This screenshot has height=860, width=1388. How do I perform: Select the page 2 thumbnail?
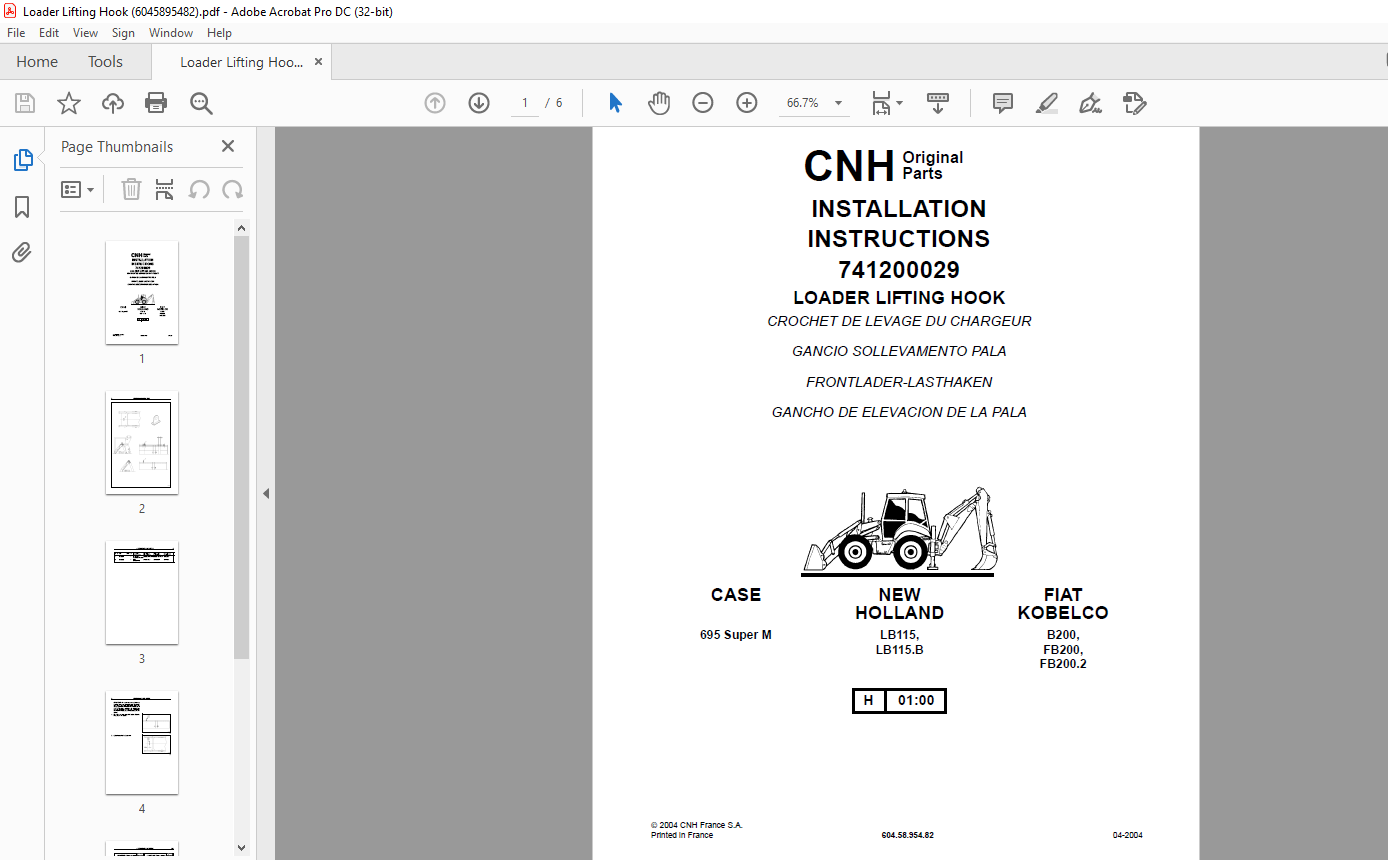pyautogui.click(x=142, y=442)
